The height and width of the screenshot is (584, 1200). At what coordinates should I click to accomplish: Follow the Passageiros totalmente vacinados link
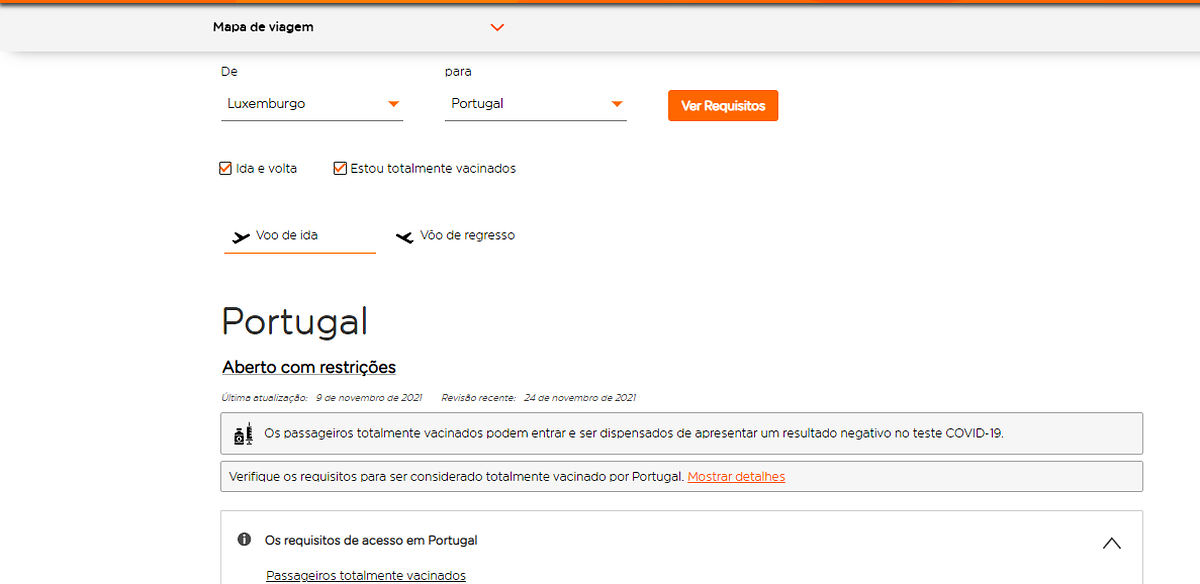point(366,575)
